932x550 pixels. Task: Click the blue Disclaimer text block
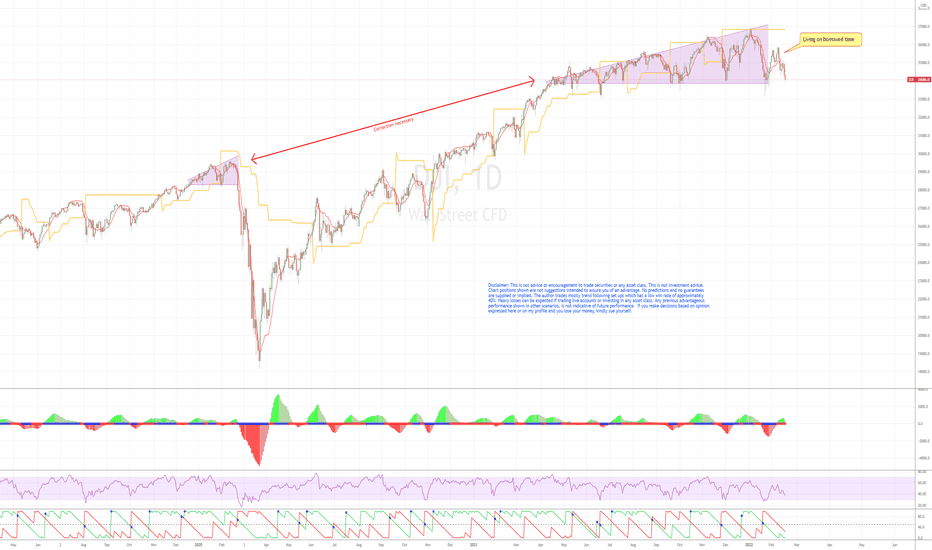[x=599, y=298]
